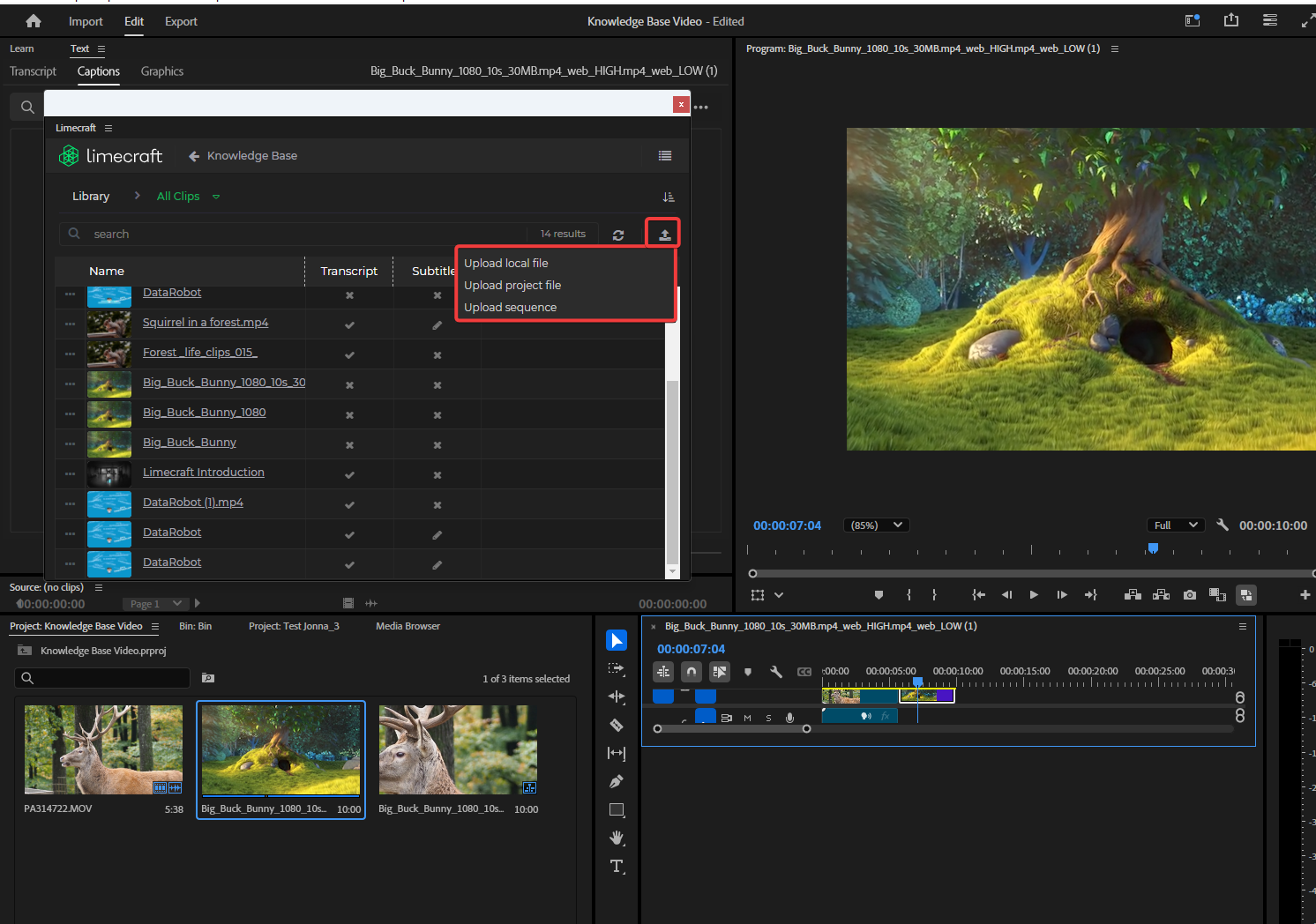Choose Upload project file
1316x924 pixels.
pos(512,286)
